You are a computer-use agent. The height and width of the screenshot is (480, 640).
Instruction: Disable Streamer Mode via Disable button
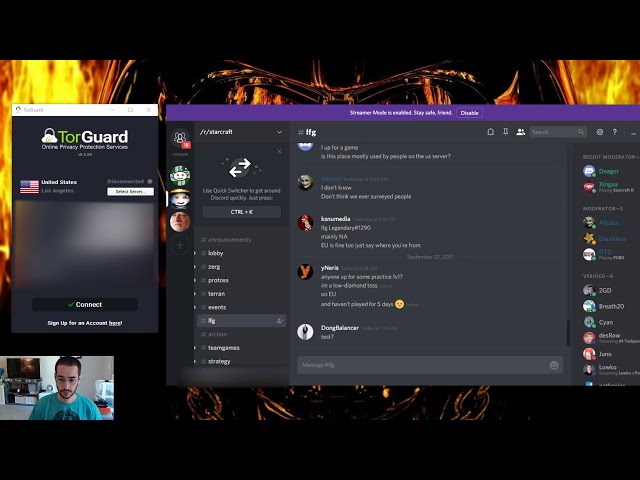point(469,113)
